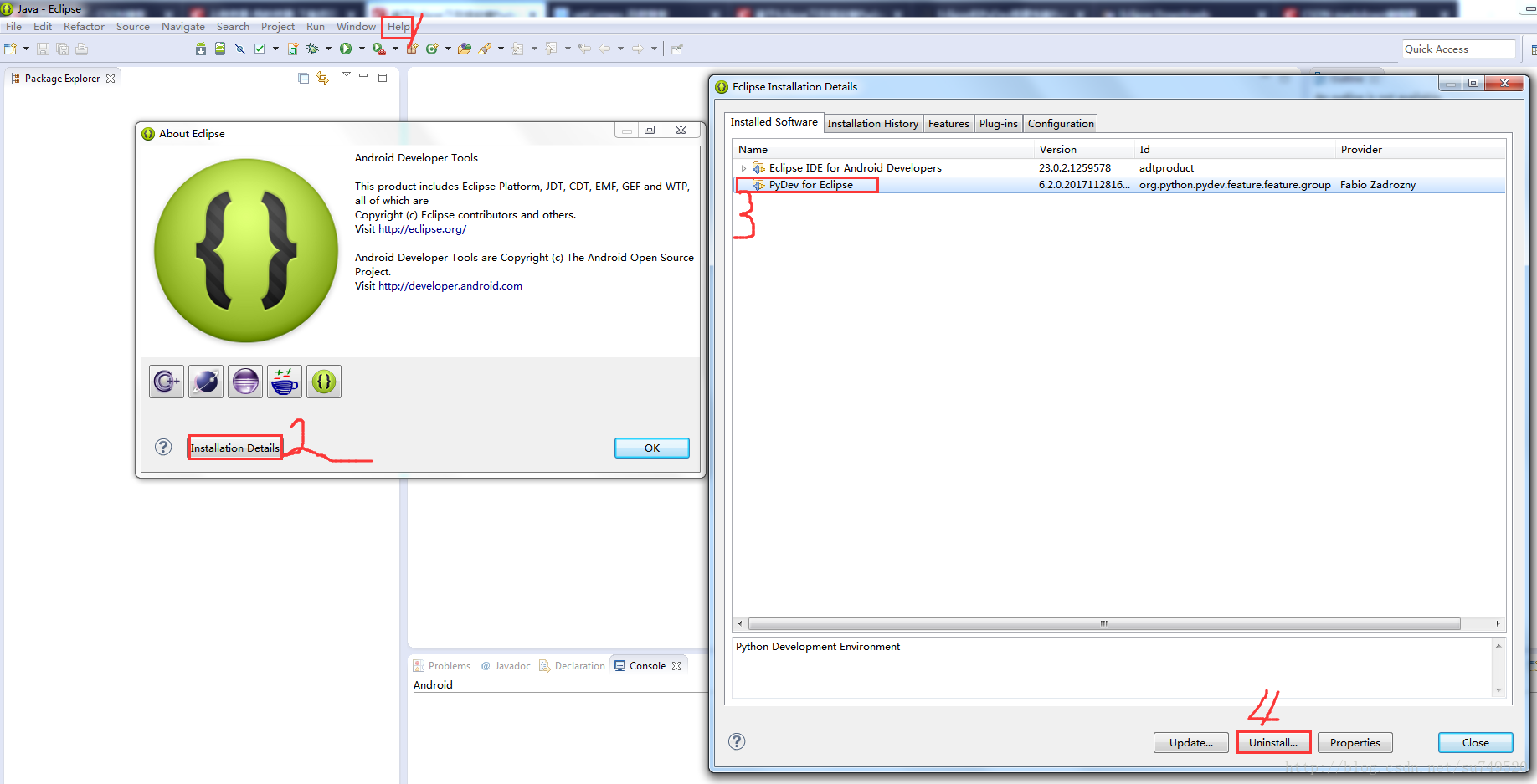
Task: Open the Help menu
Action: 398,27
